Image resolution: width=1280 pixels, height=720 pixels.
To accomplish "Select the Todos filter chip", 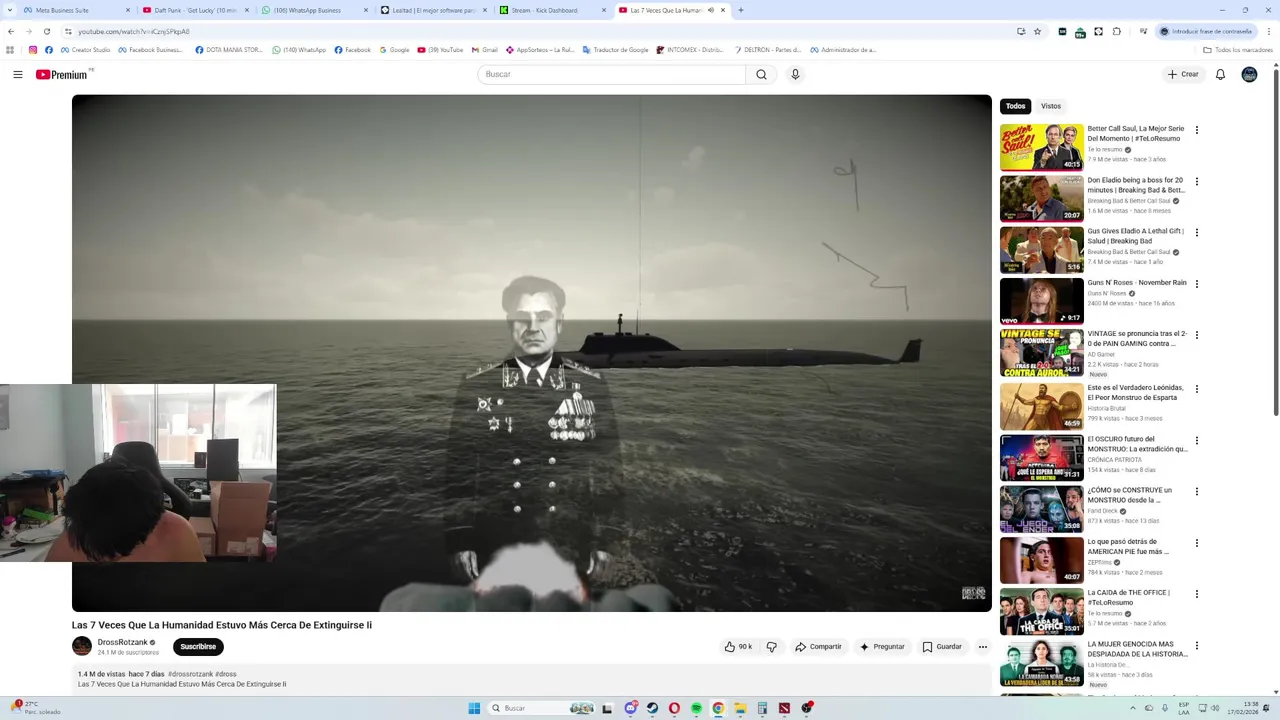I will point(1015,106).
